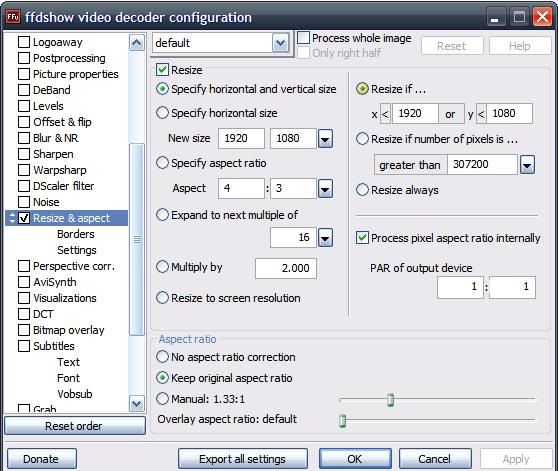Screen dimensions: 558x471
Task: Toggle the x less-than comparison button
Action: click(385, 114)
